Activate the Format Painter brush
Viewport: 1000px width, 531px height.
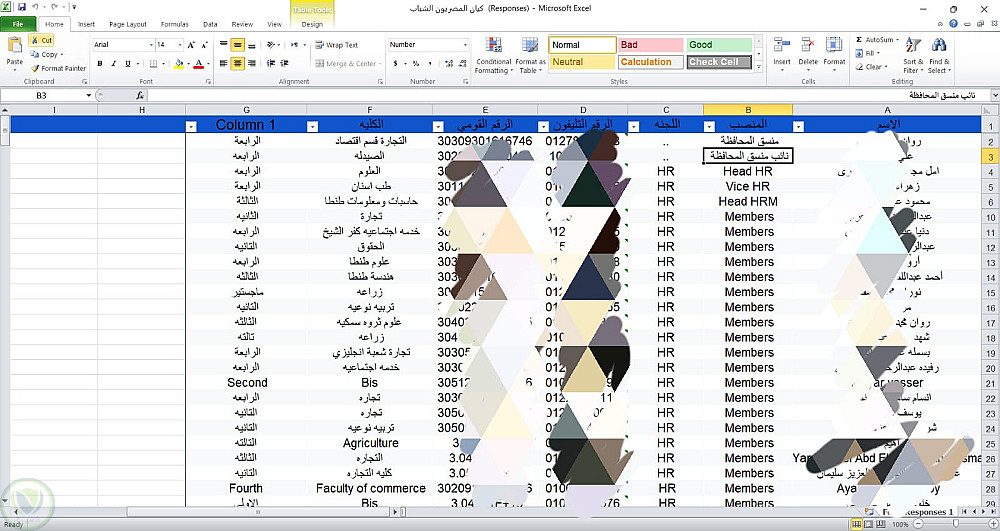click(57, 68)
